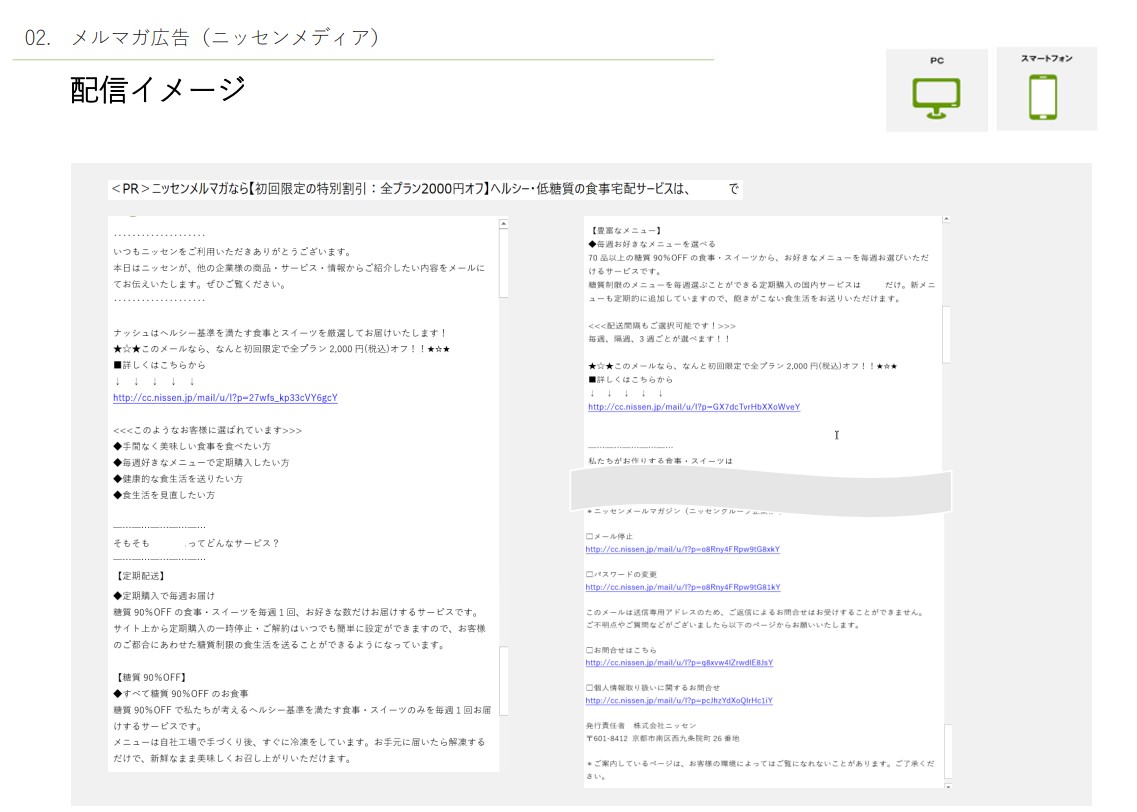Open the personal info link ending pcJhzYdXoQlrHc1iY
This screenshot has width=1137, height=812.
pyautogui.click(x=679, y=700)
